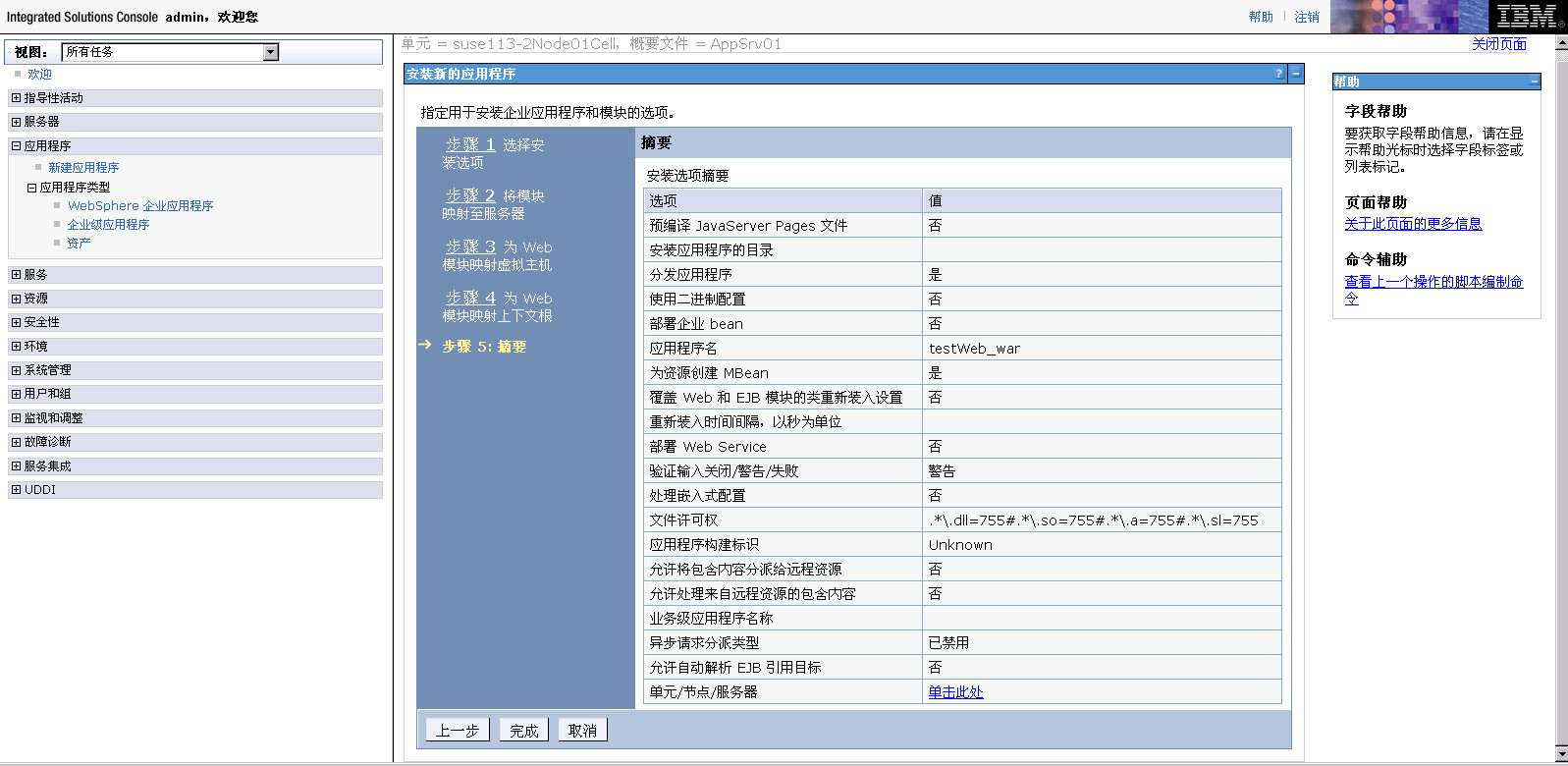The image size is (1568, 766).
Task: Collapse 应用程序 section
Action: [16, 145]
